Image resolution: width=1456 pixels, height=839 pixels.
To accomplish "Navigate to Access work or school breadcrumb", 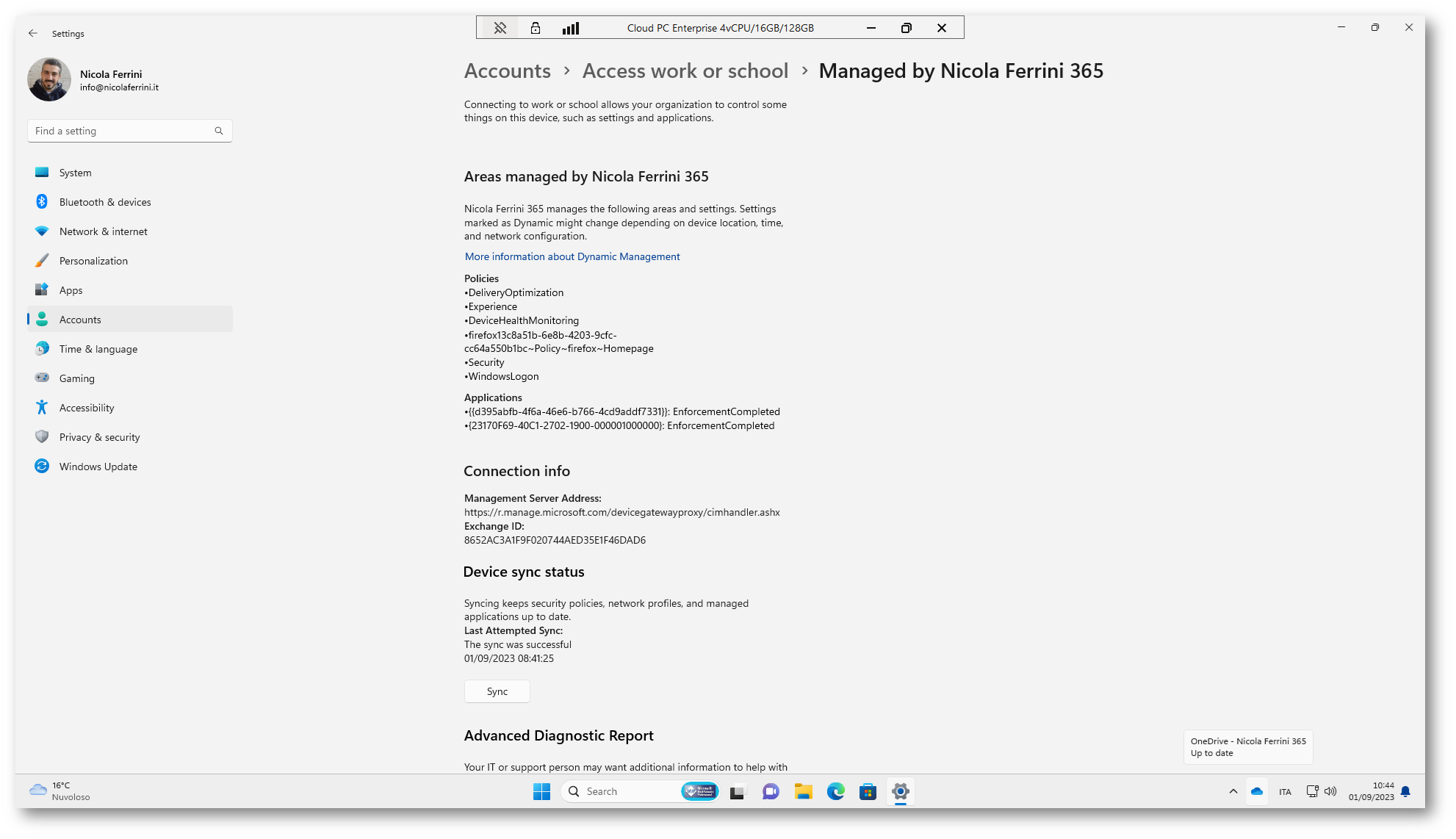I will [x=685, y=71].
